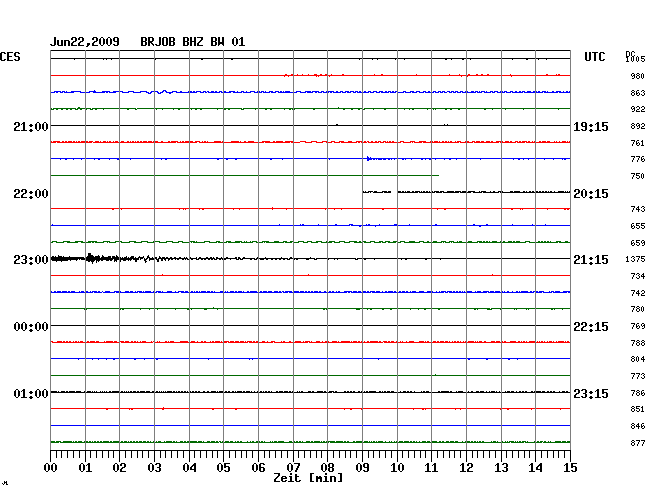Viewport: 650px width, 494px height.
Task: Click the short black segment before the 20:15 trace gap
Action: coord(377,192)
